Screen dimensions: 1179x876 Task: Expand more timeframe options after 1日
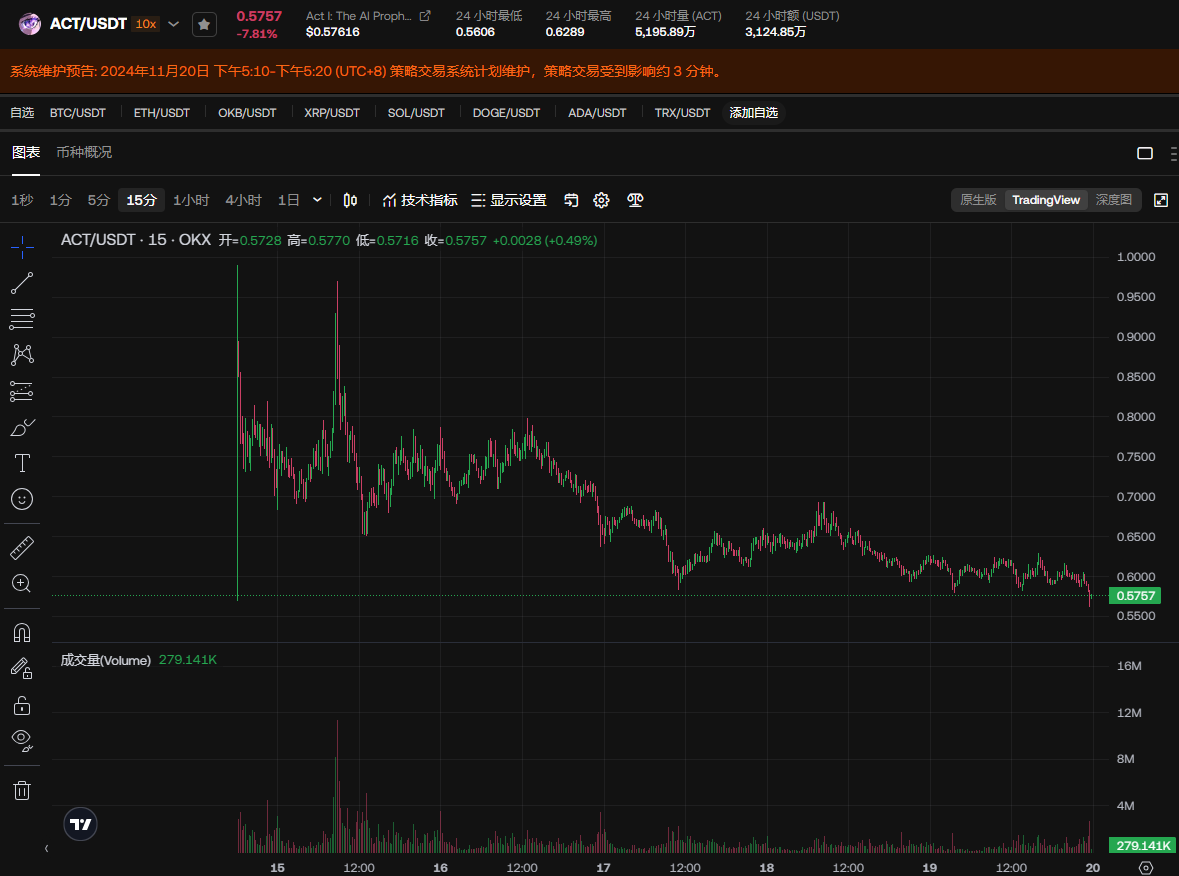click(x=317, y=200)
